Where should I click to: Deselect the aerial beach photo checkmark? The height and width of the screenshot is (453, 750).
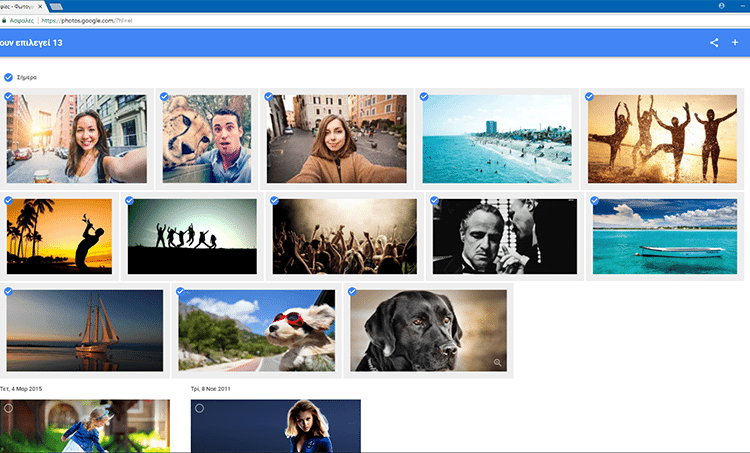pos(424,97)
